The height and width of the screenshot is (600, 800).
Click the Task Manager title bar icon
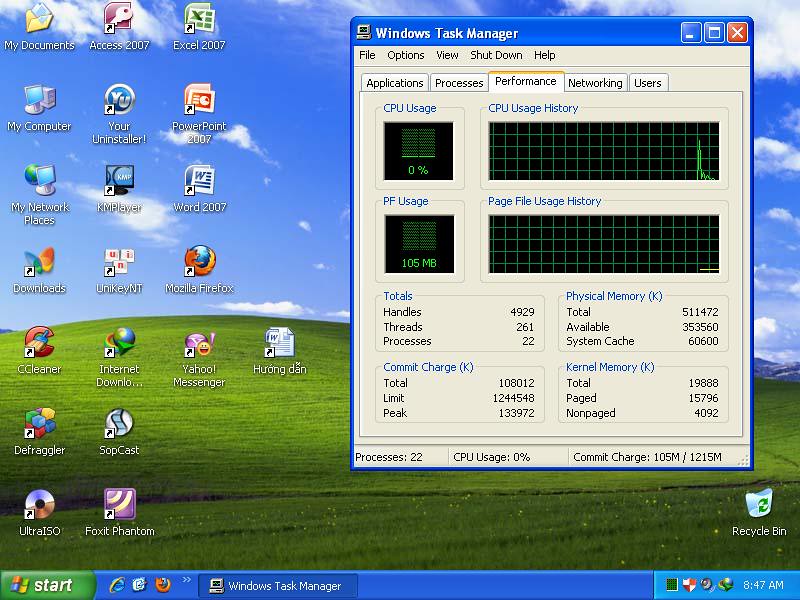(x=364, y=33)
